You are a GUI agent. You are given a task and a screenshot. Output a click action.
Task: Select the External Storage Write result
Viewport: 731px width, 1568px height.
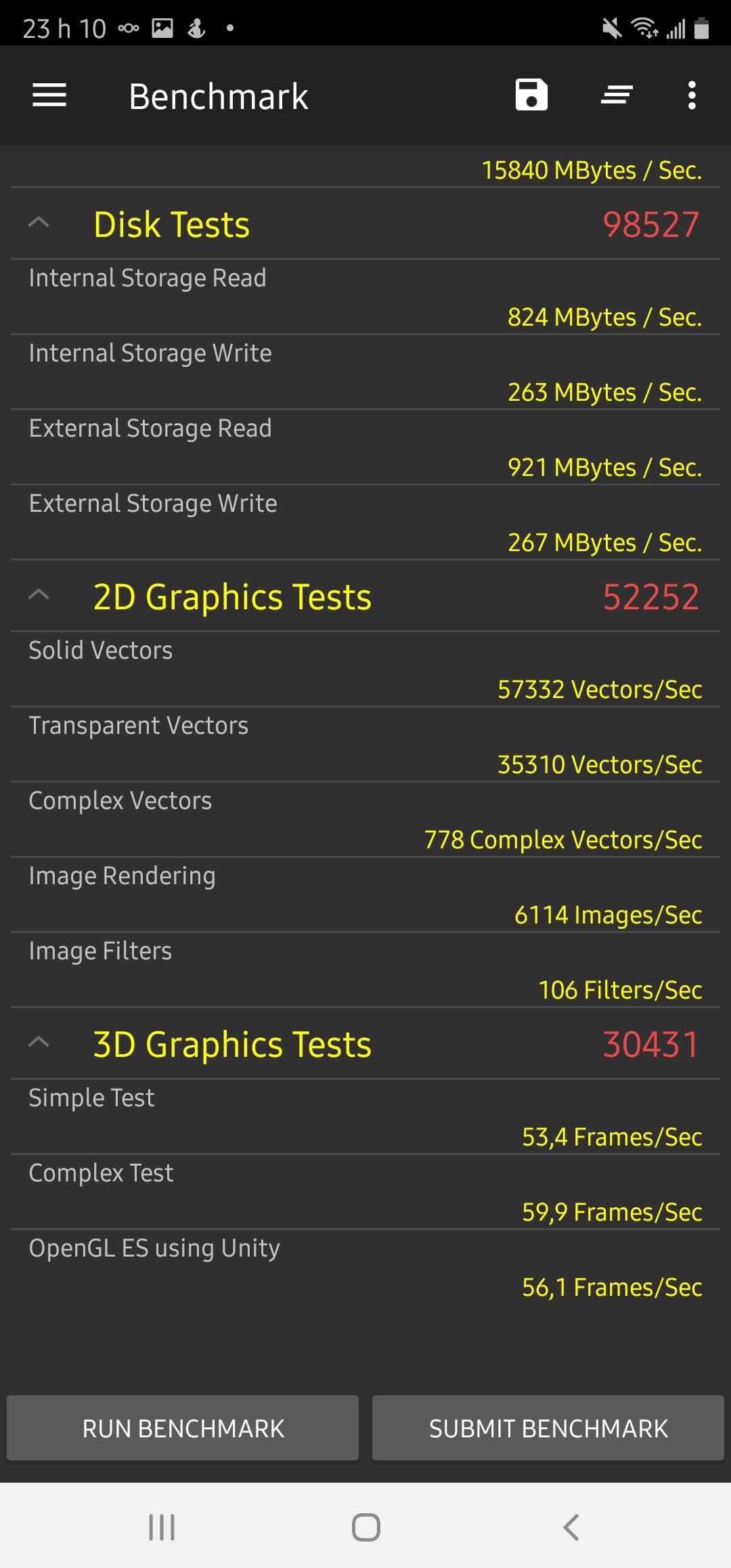[365, 522]
